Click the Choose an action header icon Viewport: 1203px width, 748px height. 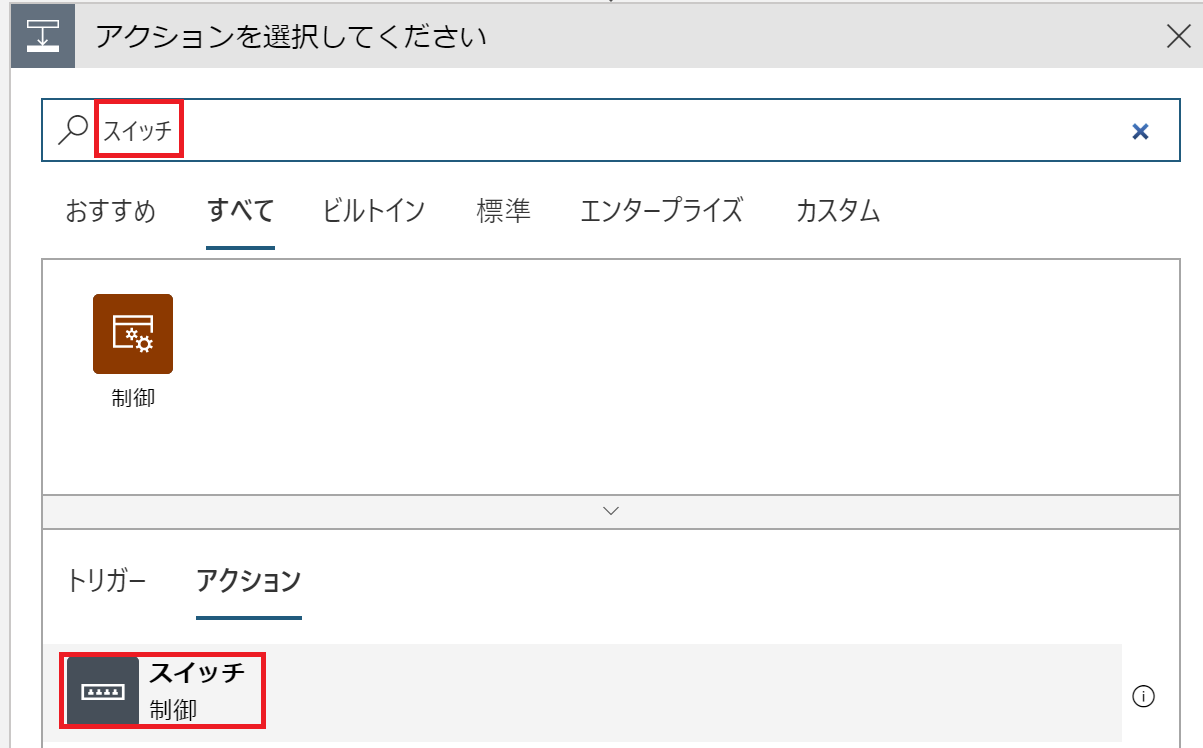(x=43, y=36)
